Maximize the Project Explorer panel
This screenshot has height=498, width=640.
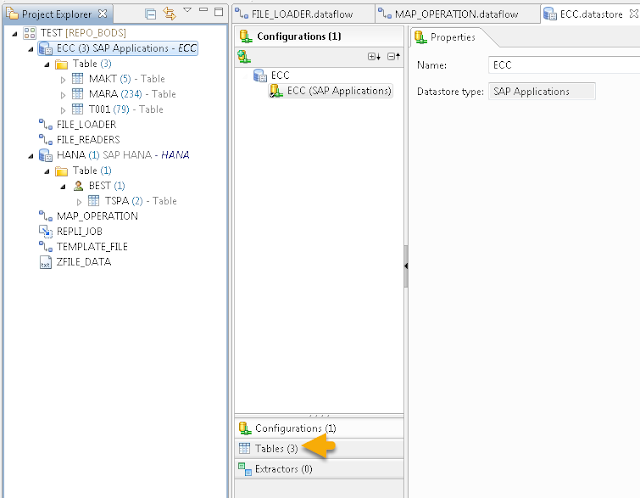219,11
